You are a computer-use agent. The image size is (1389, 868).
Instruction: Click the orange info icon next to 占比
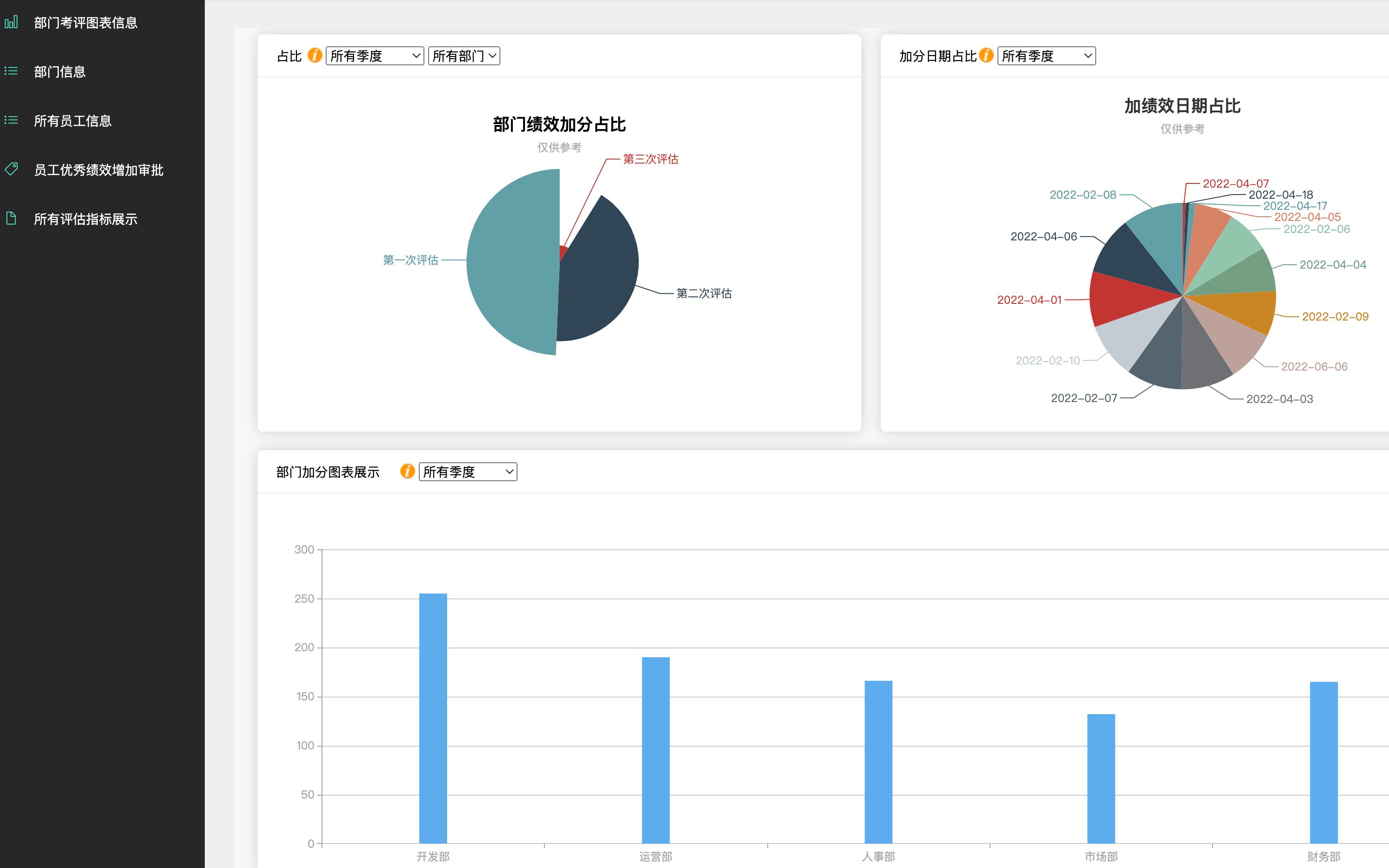coord(315,55)
